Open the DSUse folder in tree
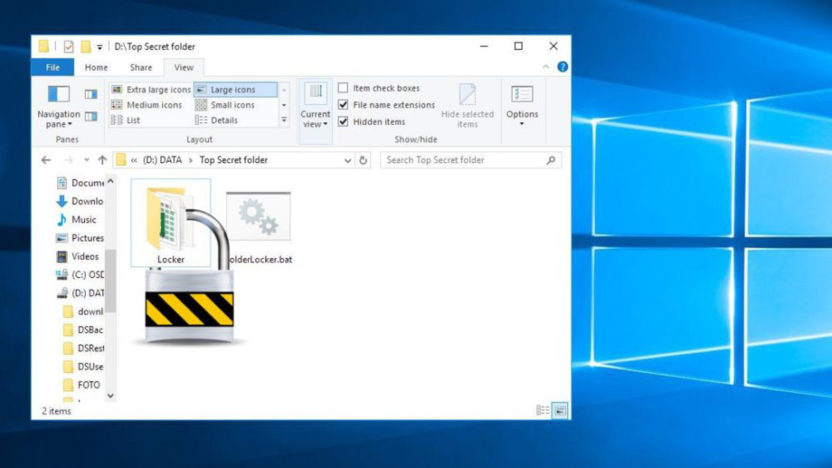This screenshot has width=832, height=468. (83, 367)
